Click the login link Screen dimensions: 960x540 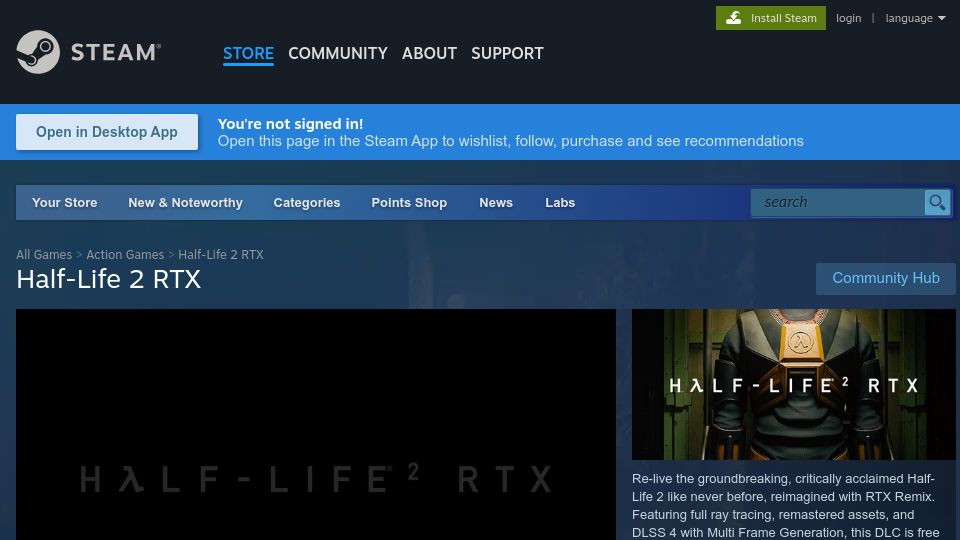849,18
